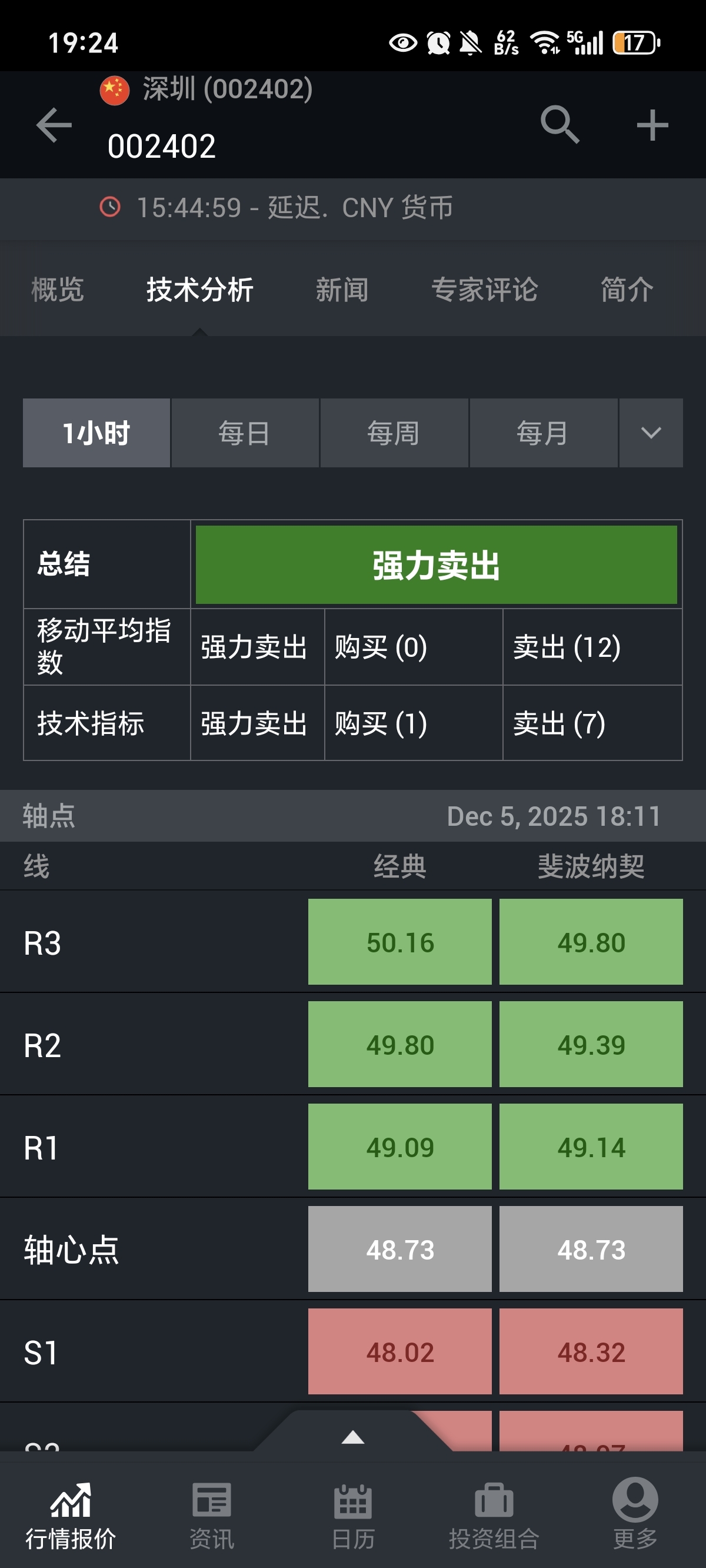Tap the back arrow icon
The width and height of the screenshot is (706, 1568).
coord(54,125)
